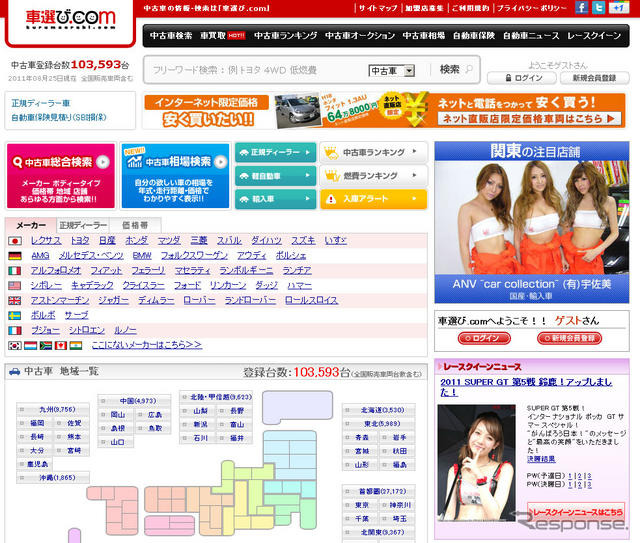Click red ログイン button in welcome box
The width and height of the screenshot is (640, 543).
tap(484, 338)
